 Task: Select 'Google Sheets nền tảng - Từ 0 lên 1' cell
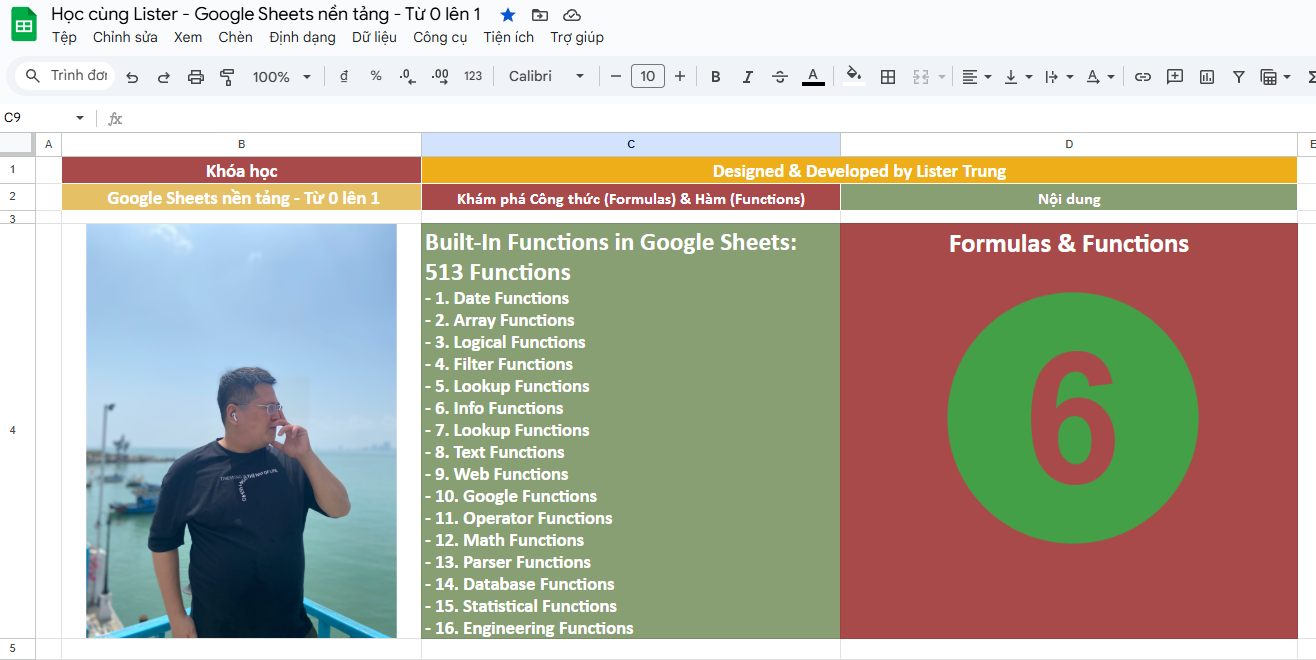coord(241,198)
